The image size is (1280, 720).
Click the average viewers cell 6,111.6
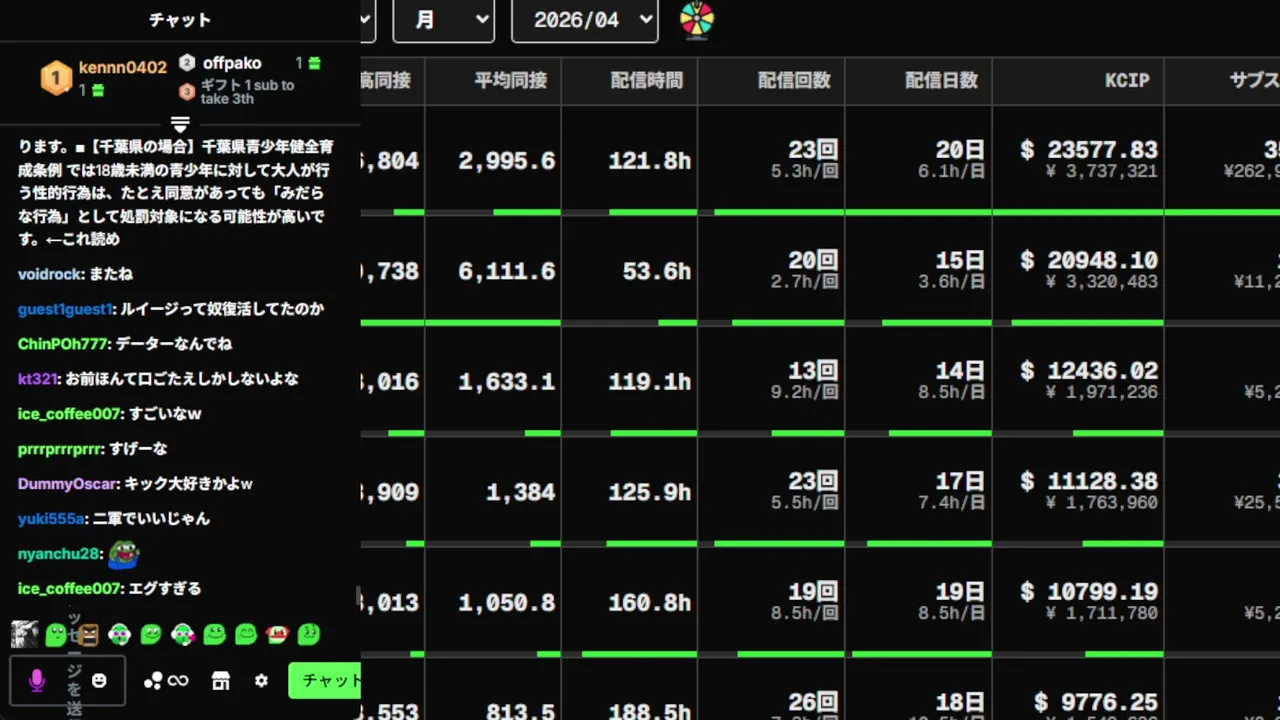(507, 272)
